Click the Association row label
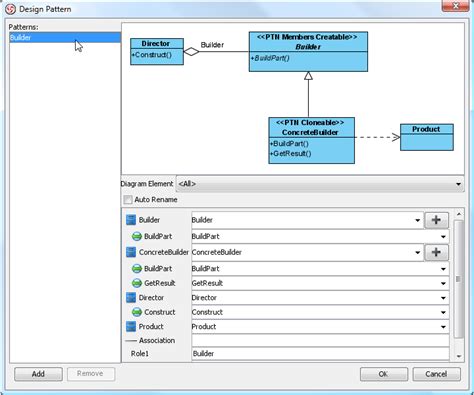The height and width of the screenshot is (395, 474). tap(157, 341)
